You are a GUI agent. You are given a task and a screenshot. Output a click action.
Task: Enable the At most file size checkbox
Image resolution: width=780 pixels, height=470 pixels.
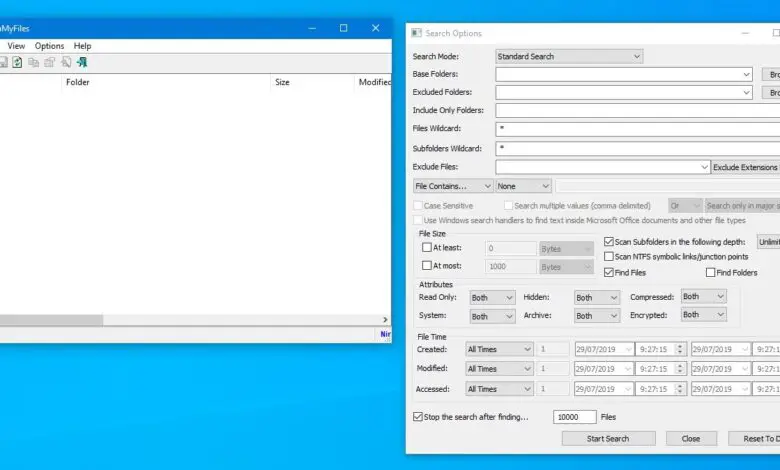pos(427,266)
